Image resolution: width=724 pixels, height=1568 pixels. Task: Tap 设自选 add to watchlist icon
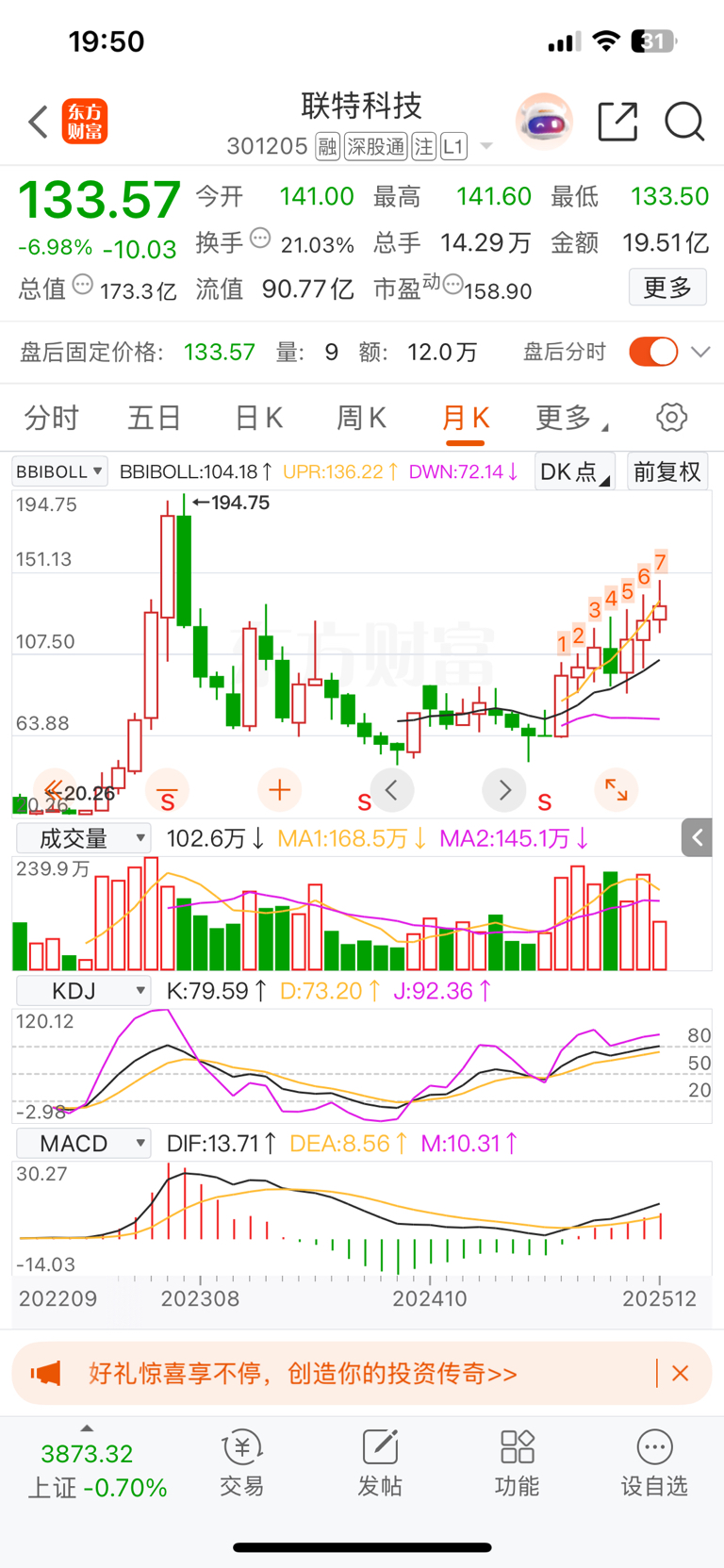654,1463
